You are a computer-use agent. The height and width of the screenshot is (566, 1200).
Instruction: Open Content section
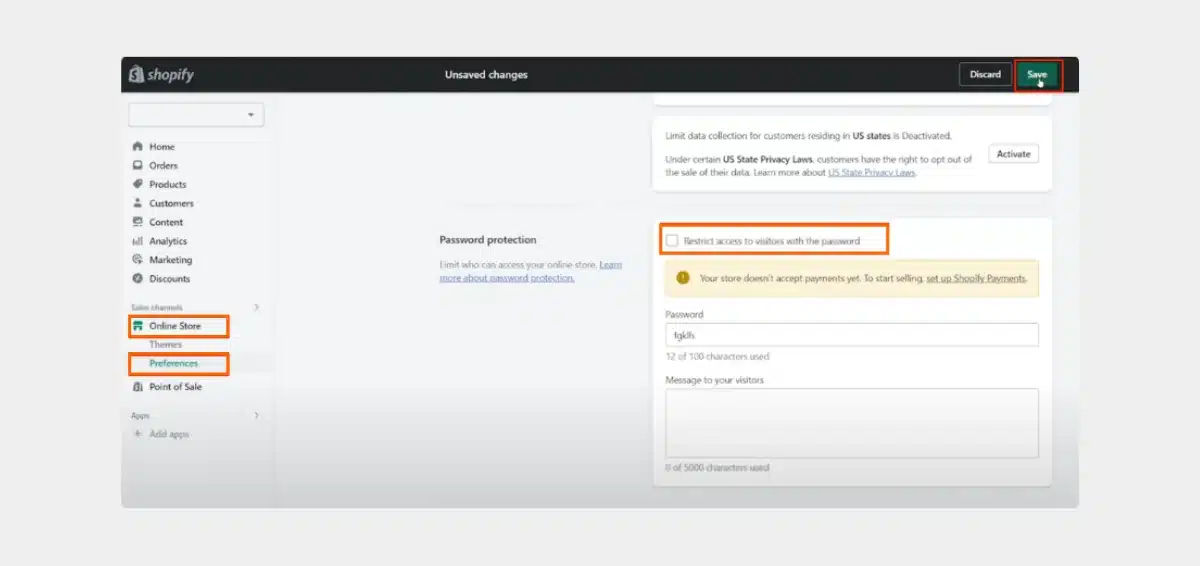pyautogui.click(x=166, y=222)
